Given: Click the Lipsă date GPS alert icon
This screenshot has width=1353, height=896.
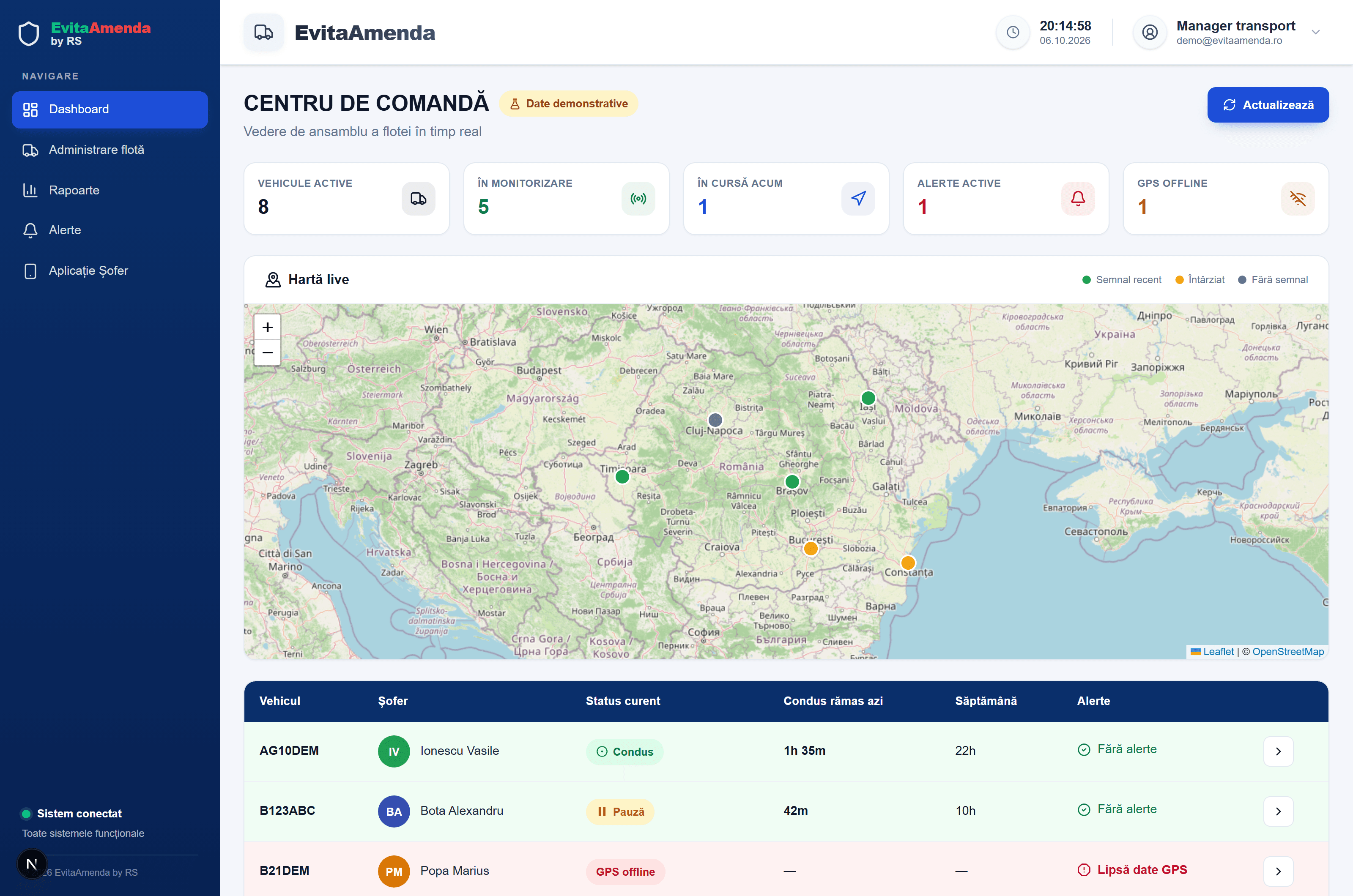Looking at the screenshot, I should click(1084, 870).
